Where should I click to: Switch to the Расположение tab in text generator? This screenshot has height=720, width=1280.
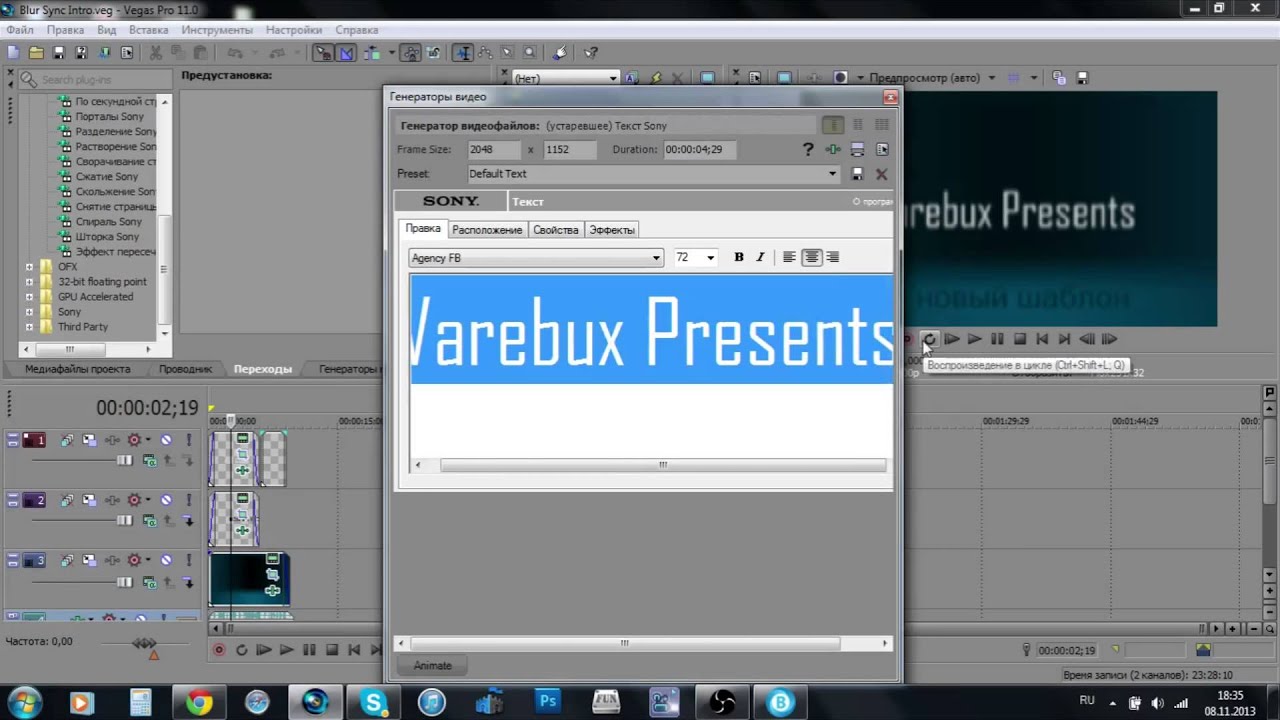[x=487, y=230]
